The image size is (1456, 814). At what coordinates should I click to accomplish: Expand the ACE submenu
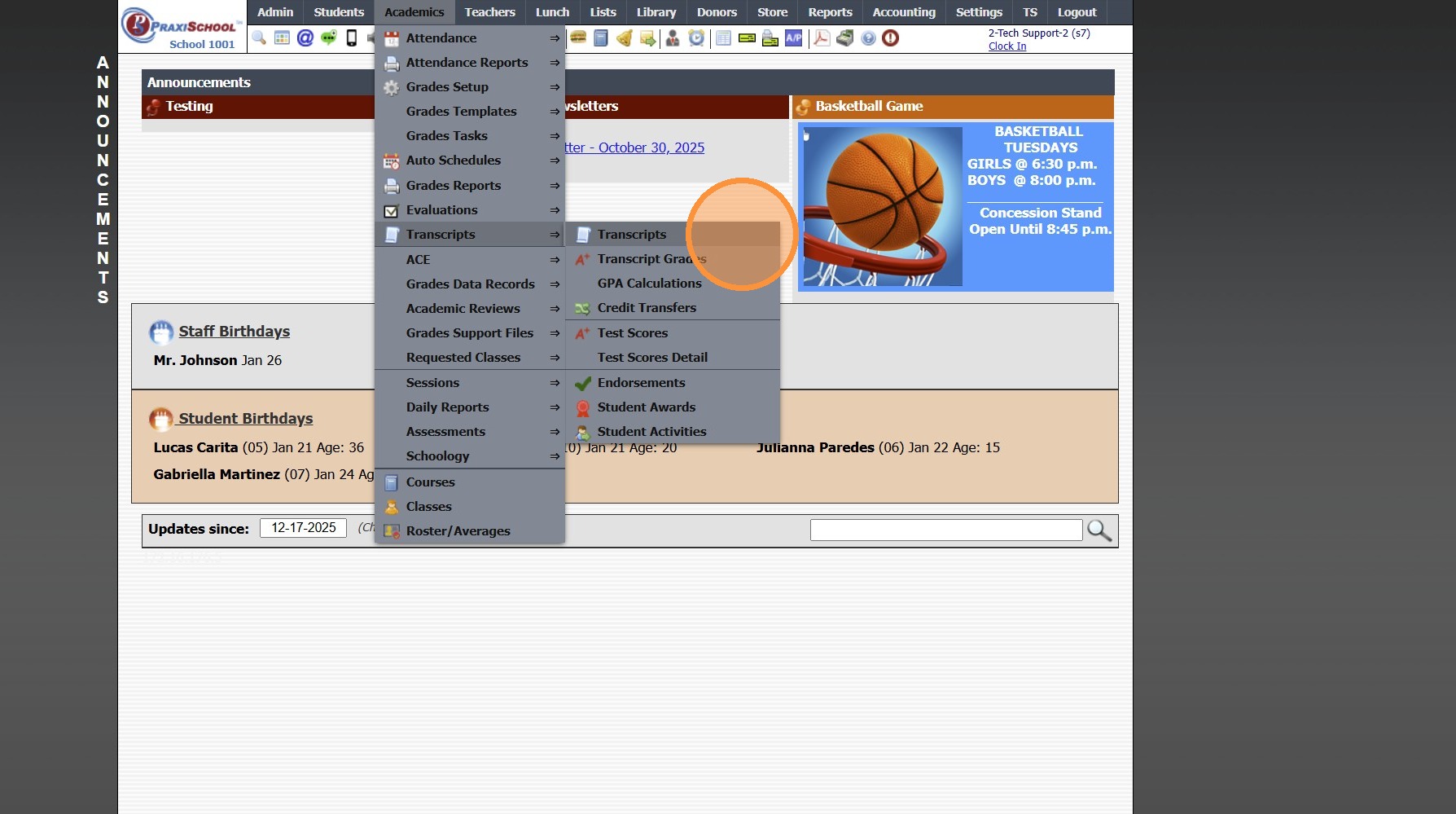click(x=470, y=260)
